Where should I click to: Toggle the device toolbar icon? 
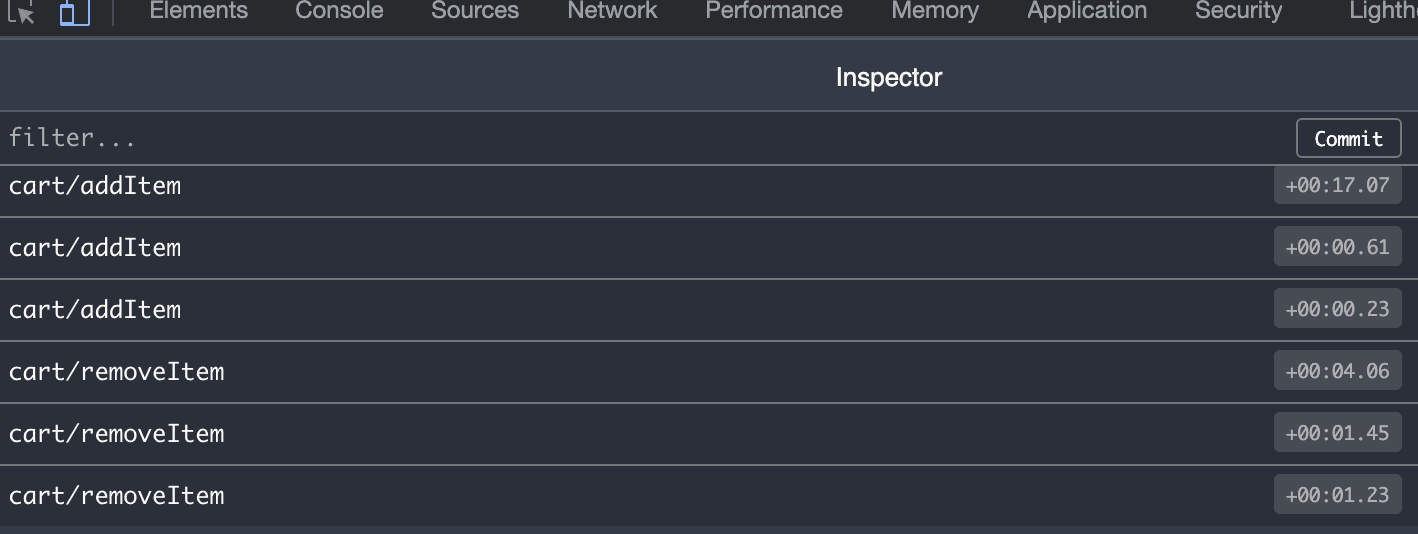[x=74, y=11]
